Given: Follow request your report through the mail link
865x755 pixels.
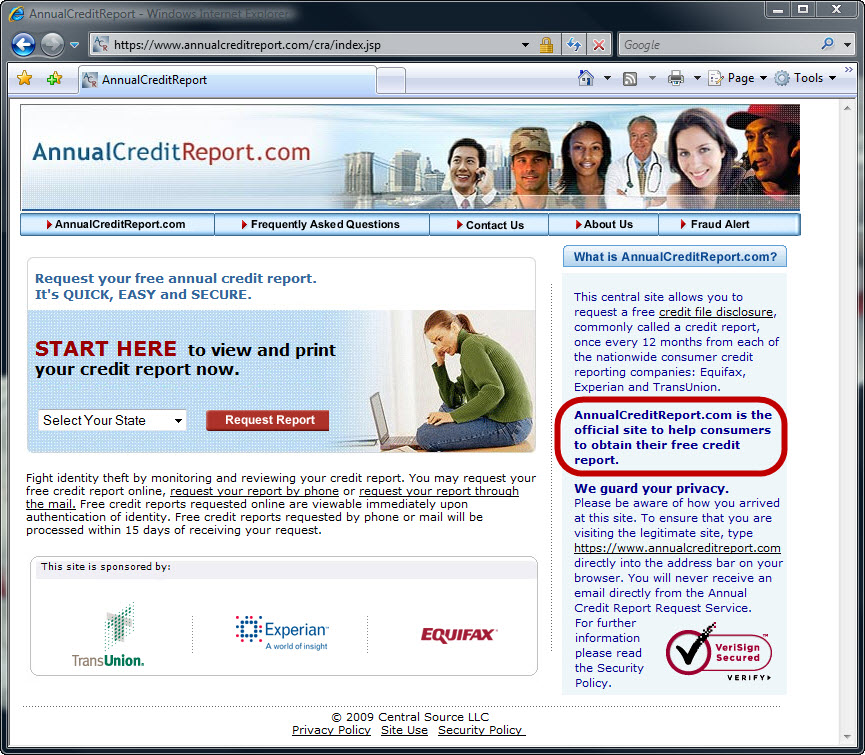Looking at the screenshot, I should [x=439, y=491].
